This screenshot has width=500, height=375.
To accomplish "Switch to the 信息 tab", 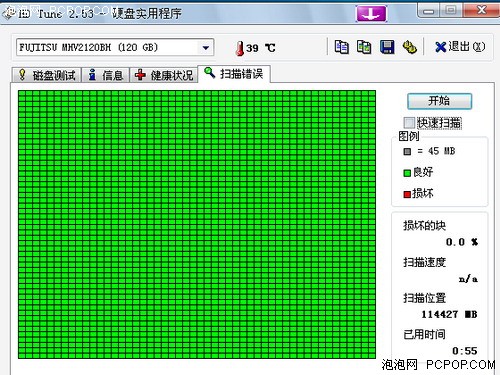I will [x=105, y=75].
